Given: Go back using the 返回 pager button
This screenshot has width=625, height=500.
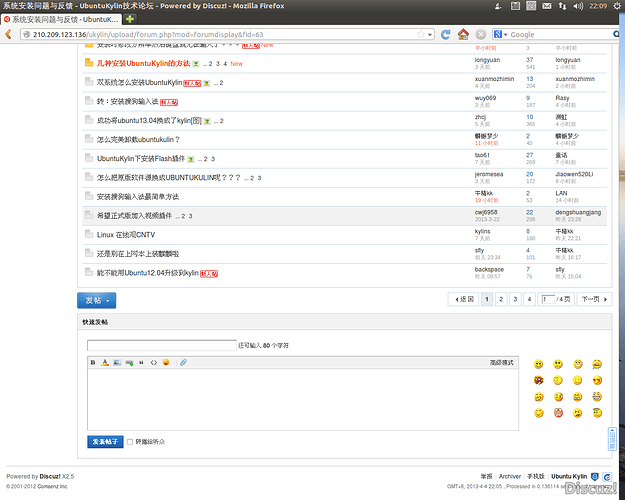Looking at the screenshot, I should 464,299.
